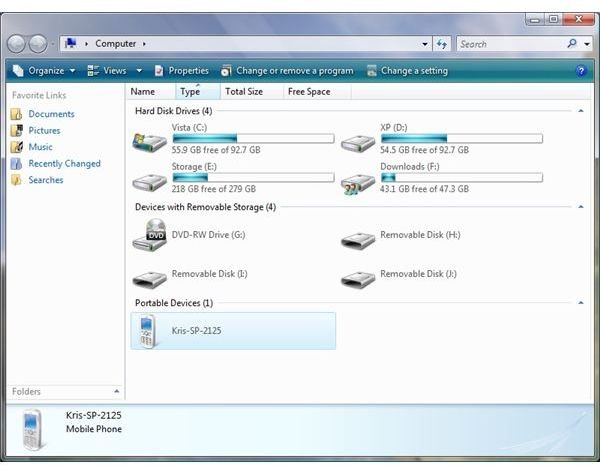
Task: Collapse the Devices with Removable Storage group
Action: 581,207
